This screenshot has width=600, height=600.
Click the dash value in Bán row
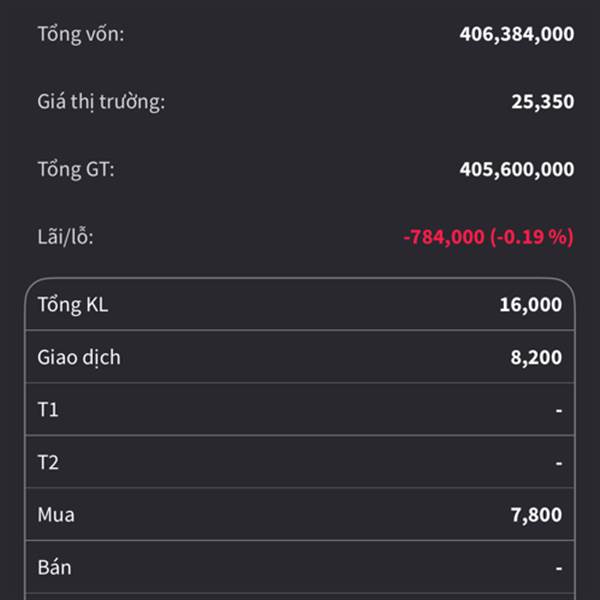[558, 568]
